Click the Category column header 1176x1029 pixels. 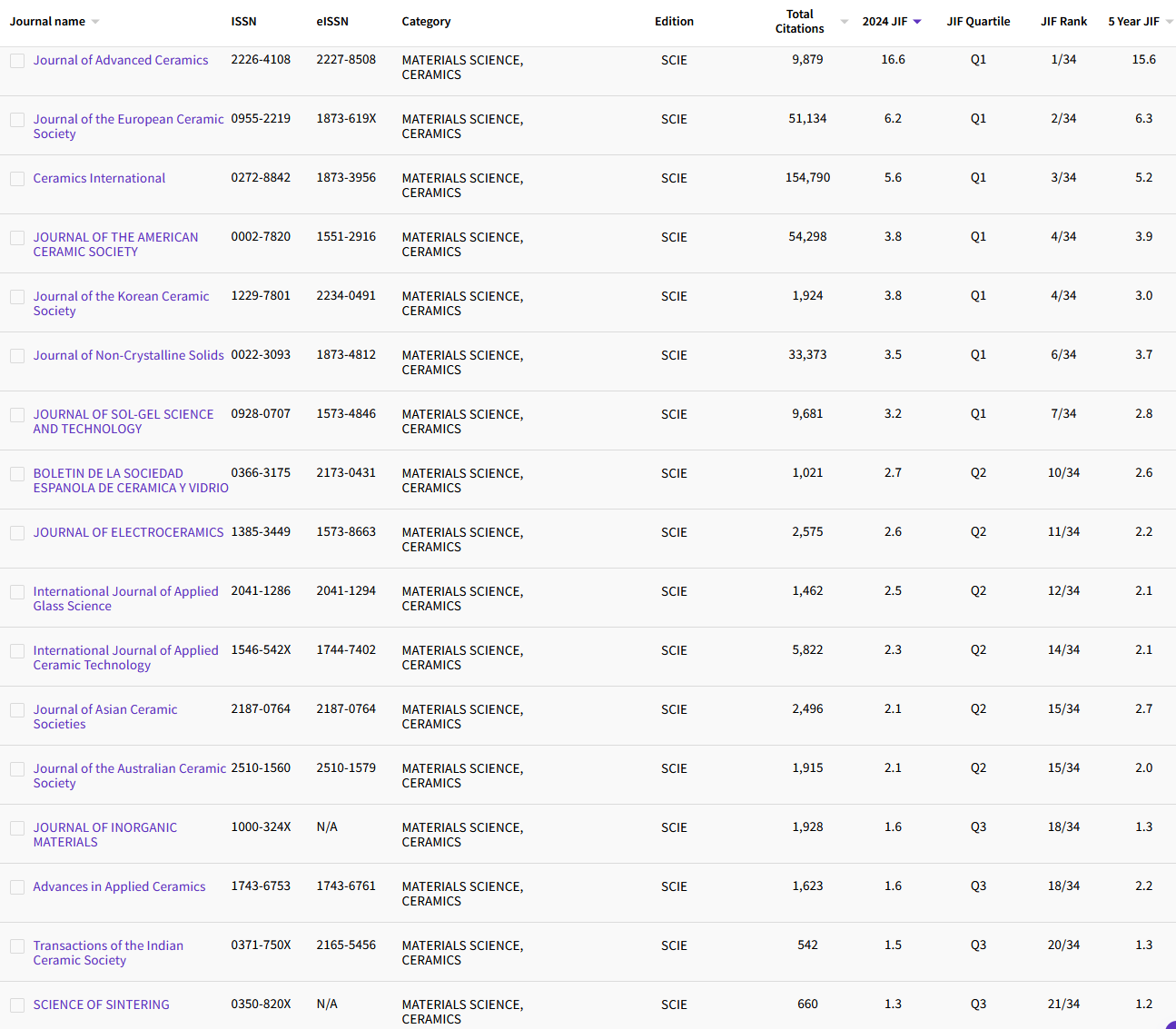coord(426,21)
